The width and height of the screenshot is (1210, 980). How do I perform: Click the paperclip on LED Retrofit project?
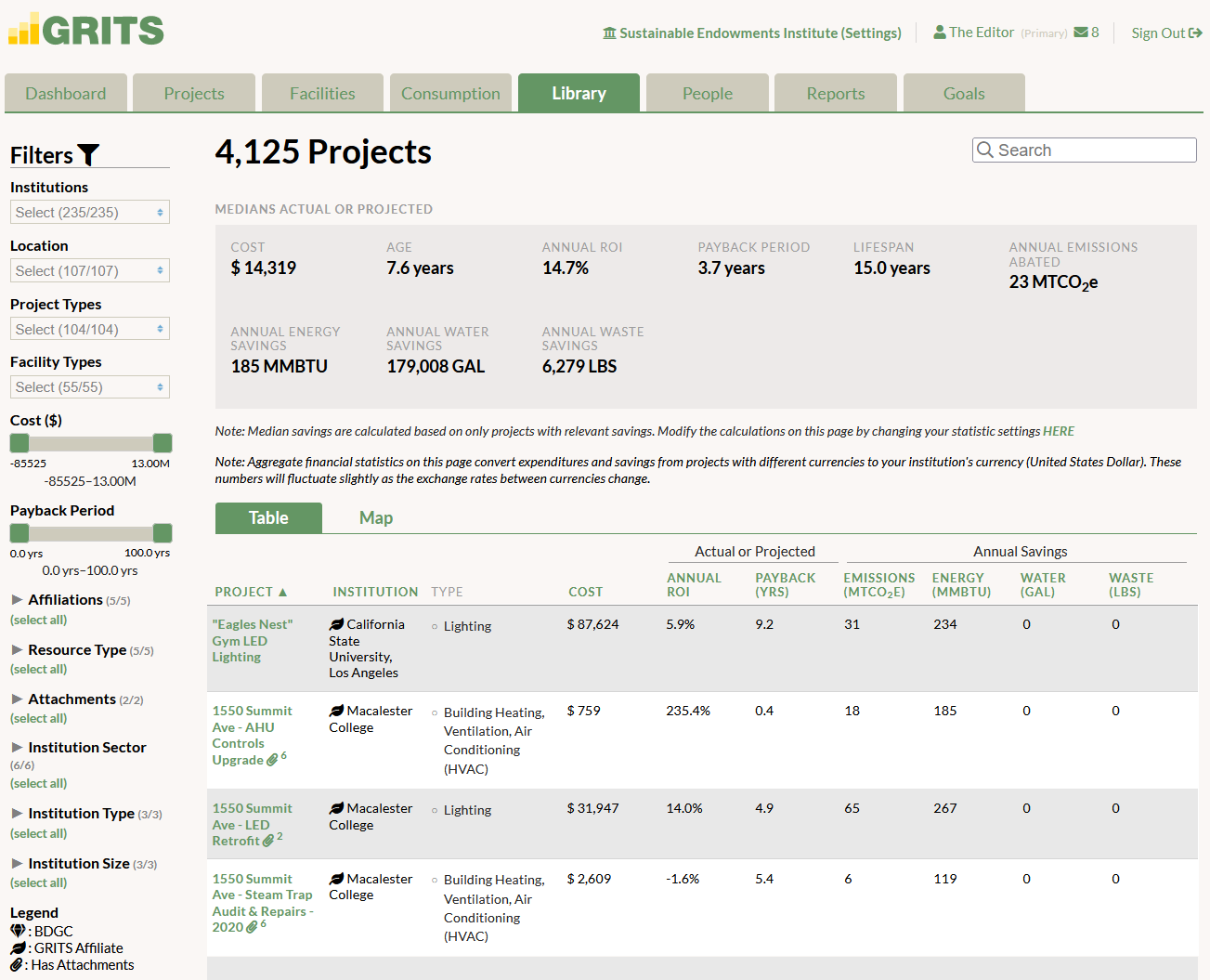[268, 841]
